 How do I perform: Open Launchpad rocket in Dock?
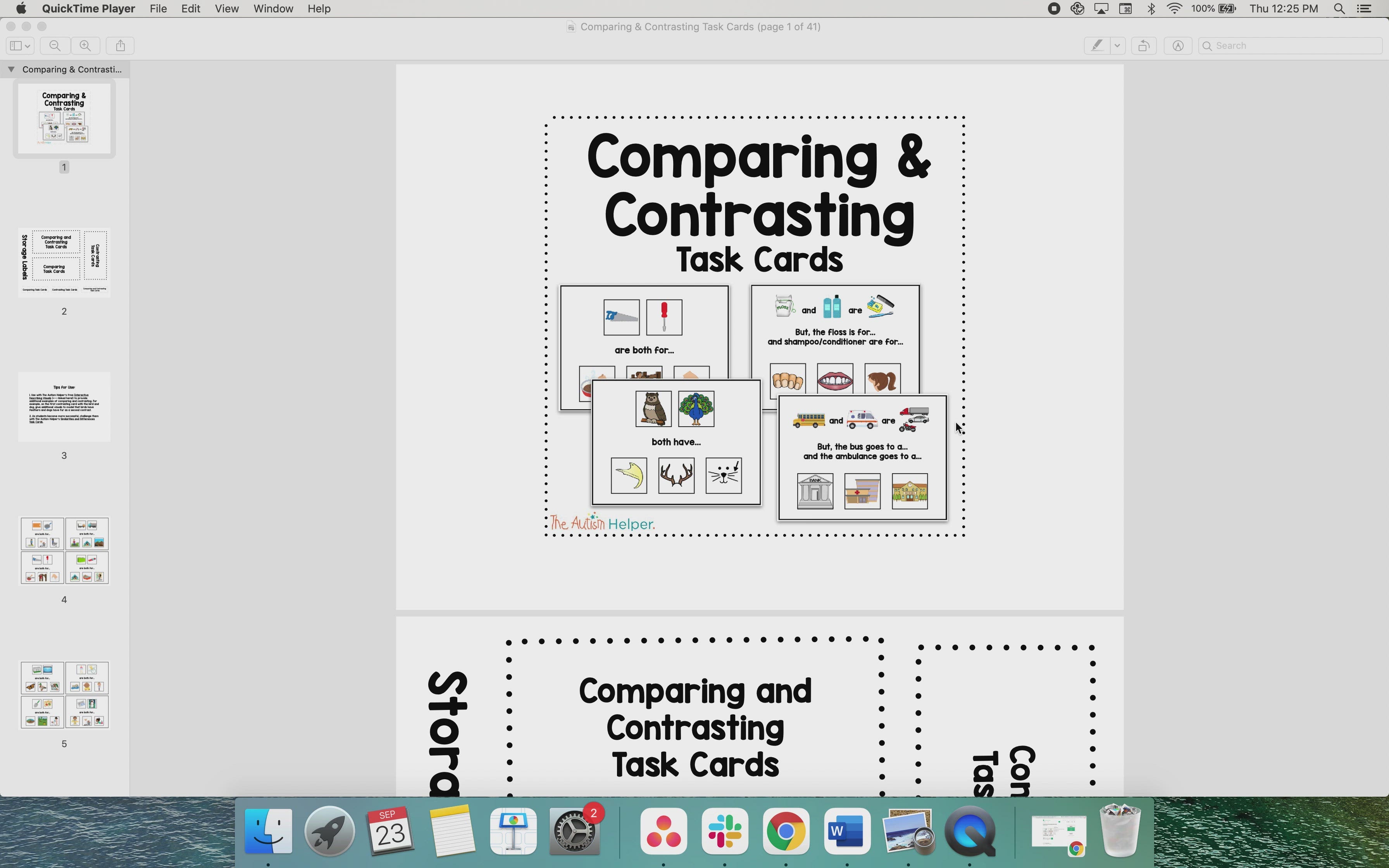(329, 831)
